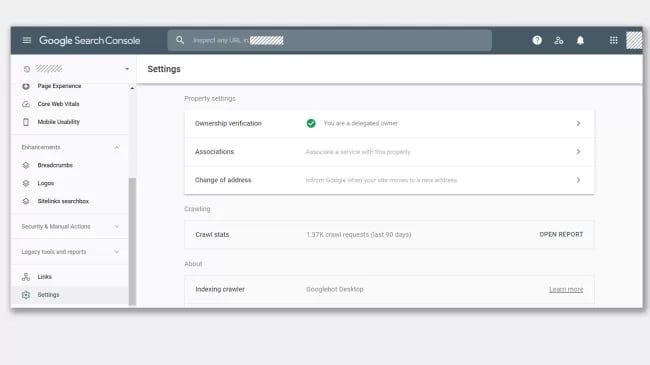Expand Security & Manual Actions section
Screen dimensions: 650x365
click(116, 226)
